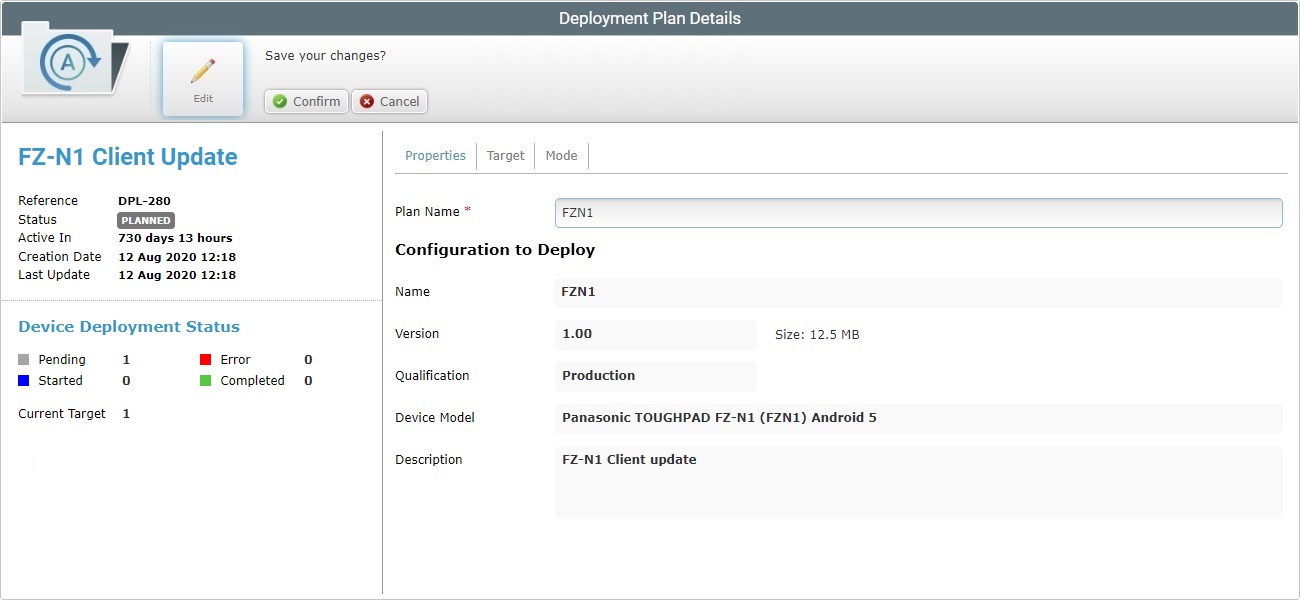Image resolution: width=1300 pixels, height=600 pixels.
Task: Select the Properties tab
Action: click(435, 155)
